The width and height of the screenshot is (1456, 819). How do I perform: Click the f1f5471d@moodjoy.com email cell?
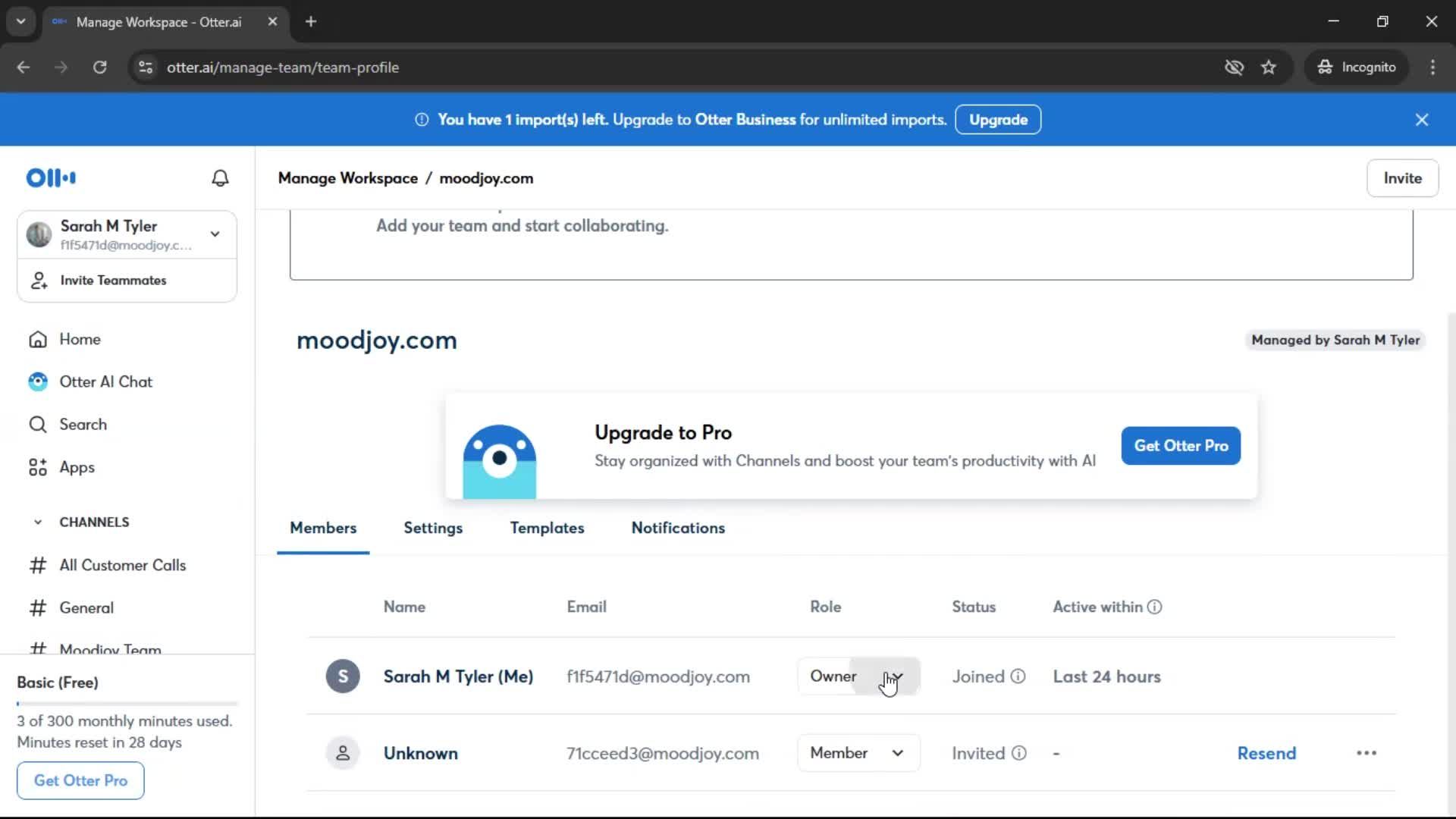click(658, 676)
